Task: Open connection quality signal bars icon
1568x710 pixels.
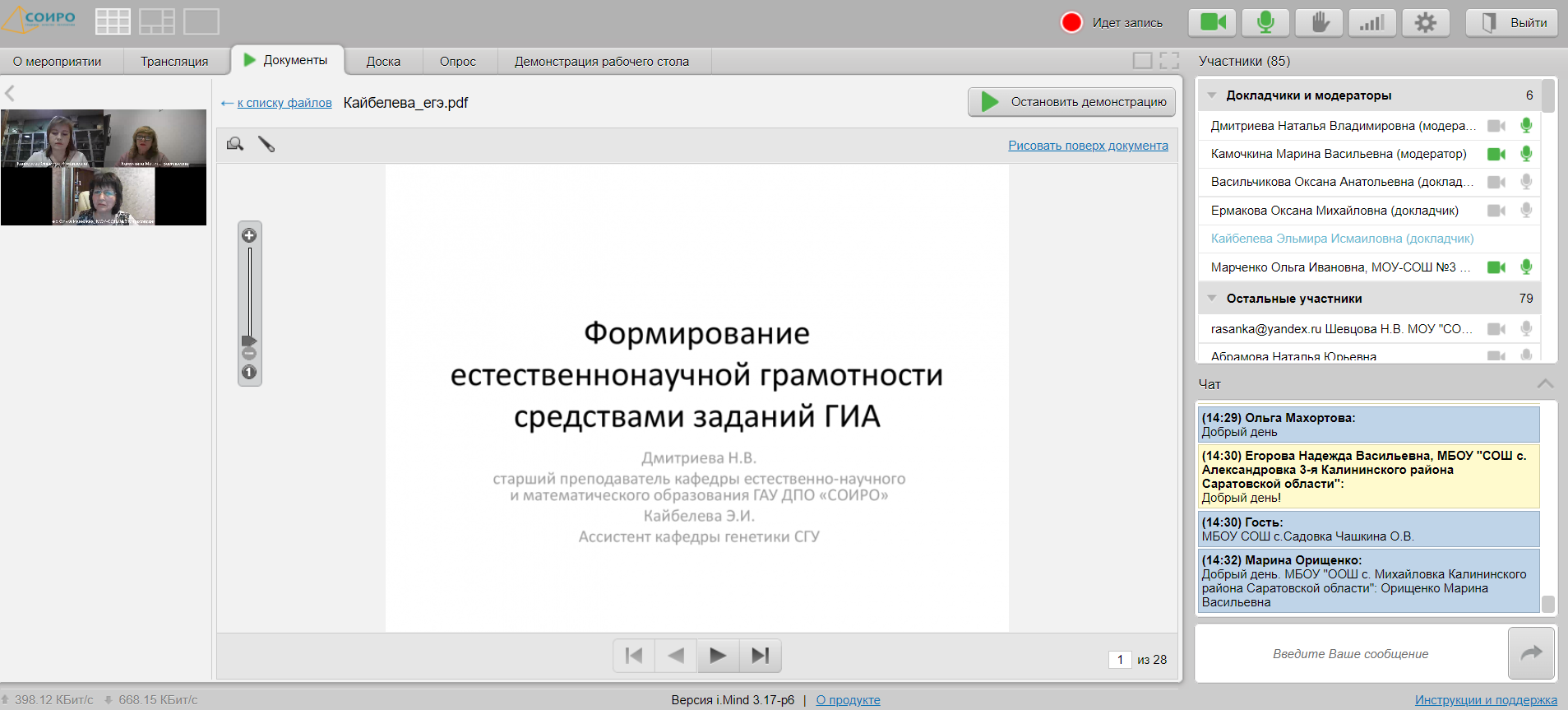Action: tap(1371, 22)
